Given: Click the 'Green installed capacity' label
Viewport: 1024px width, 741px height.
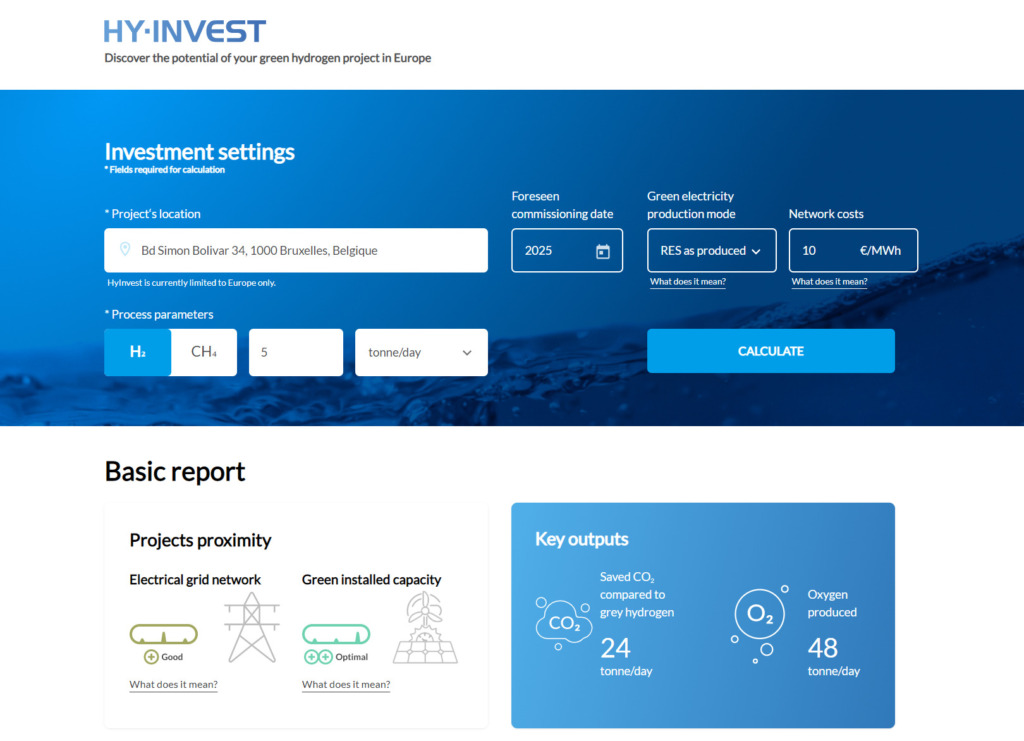Looking at the screenshot, I should (x=371, y=580).
